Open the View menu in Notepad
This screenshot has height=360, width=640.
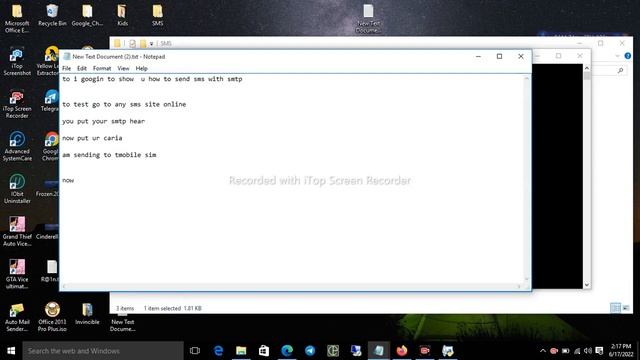[123, 69]
